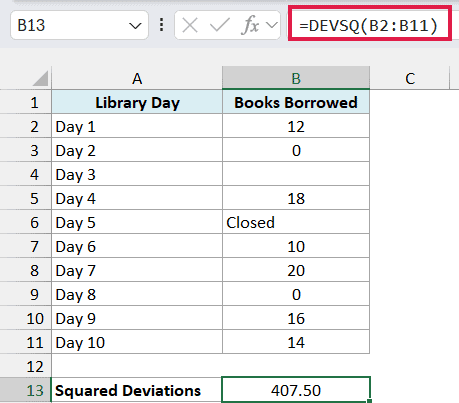Select row 12 header
459x403 pixels.
pyautogui.click(x=26, y=366)
